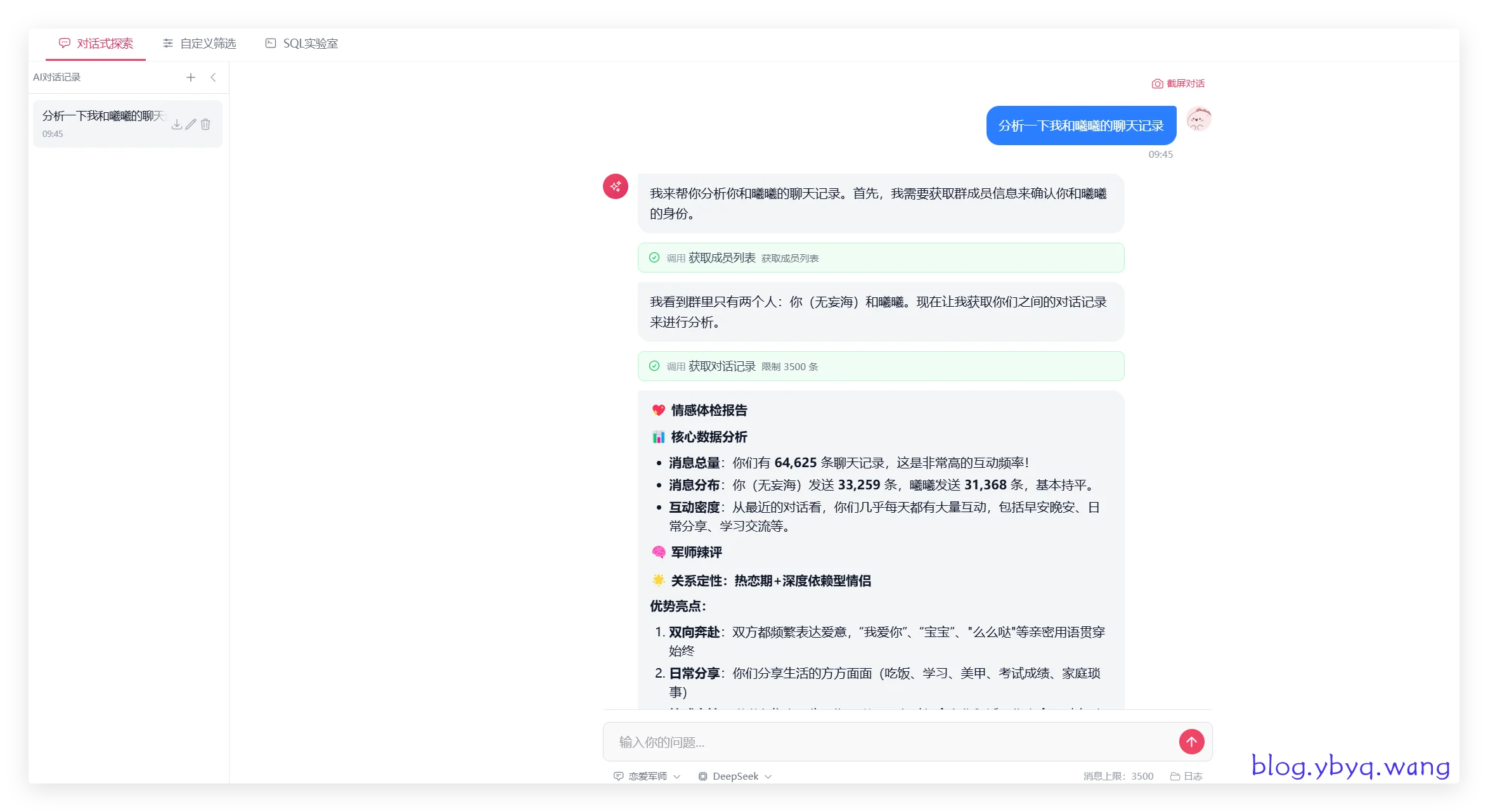The image size is (1488, 812).
Task: Delete conversation using the trash icon
Action: [205, 124]
